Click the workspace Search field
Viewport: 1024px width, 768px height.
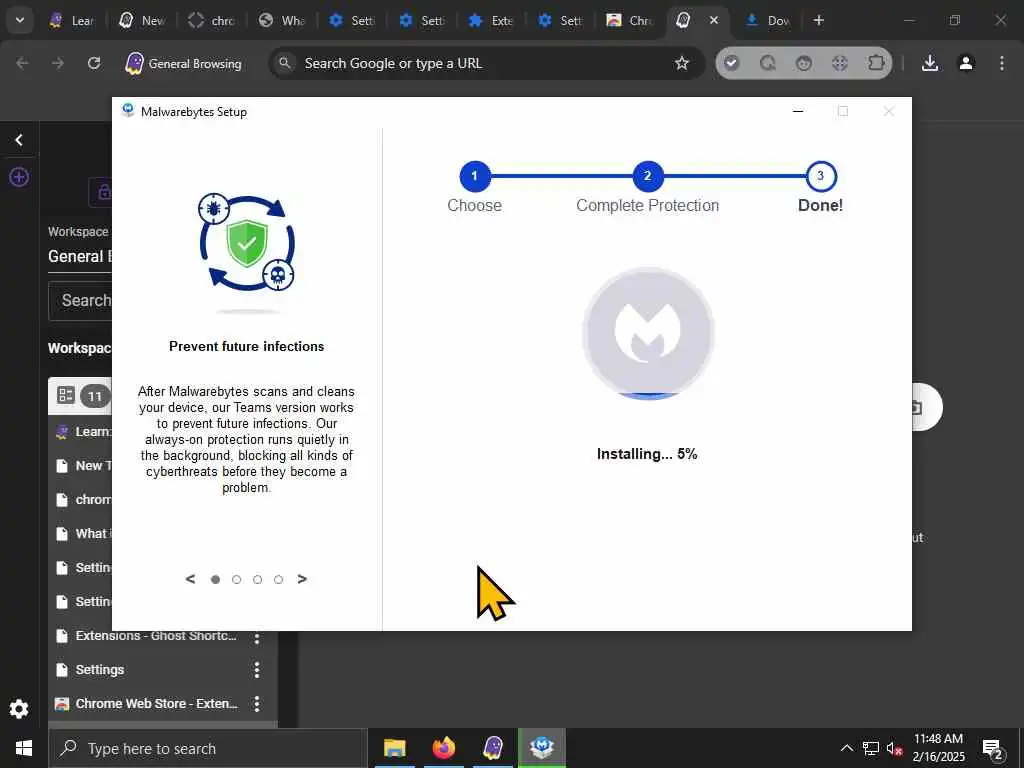click(80, 300)
